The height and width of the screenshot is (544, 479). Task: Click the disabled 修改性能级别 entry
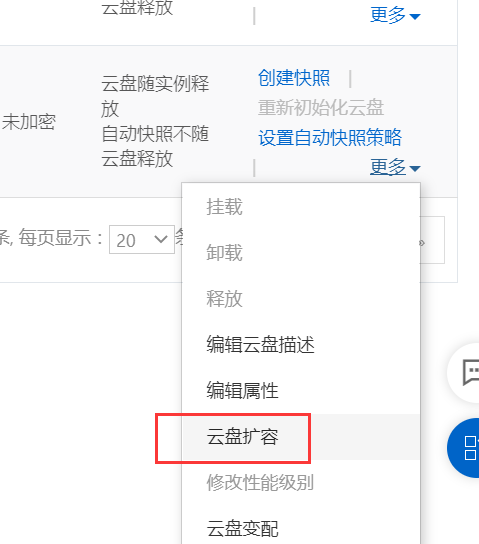click(x=260, y=483)
